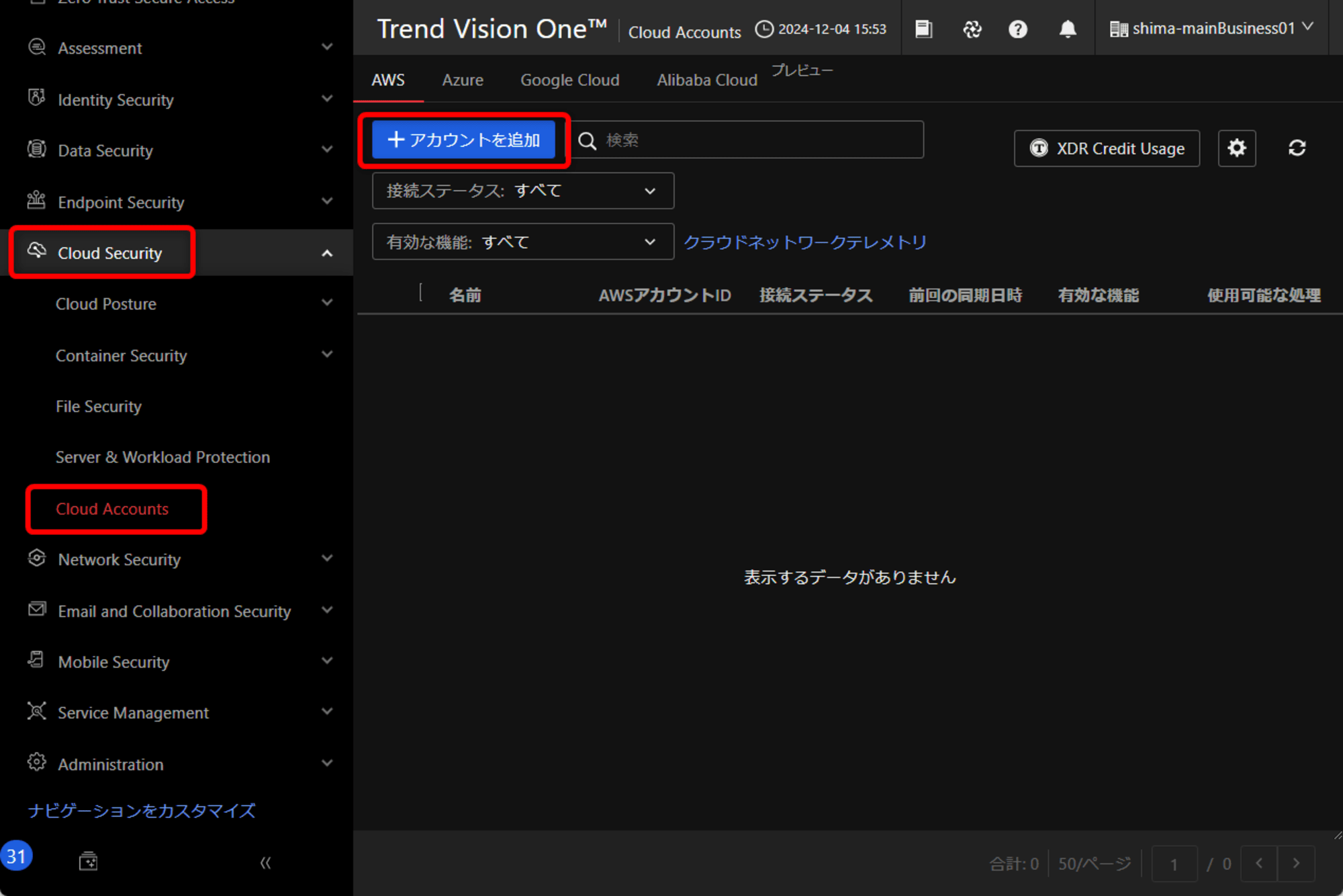Click the Service Management sidebar icon
This screenshot has width=1343, height=896.
37,711
